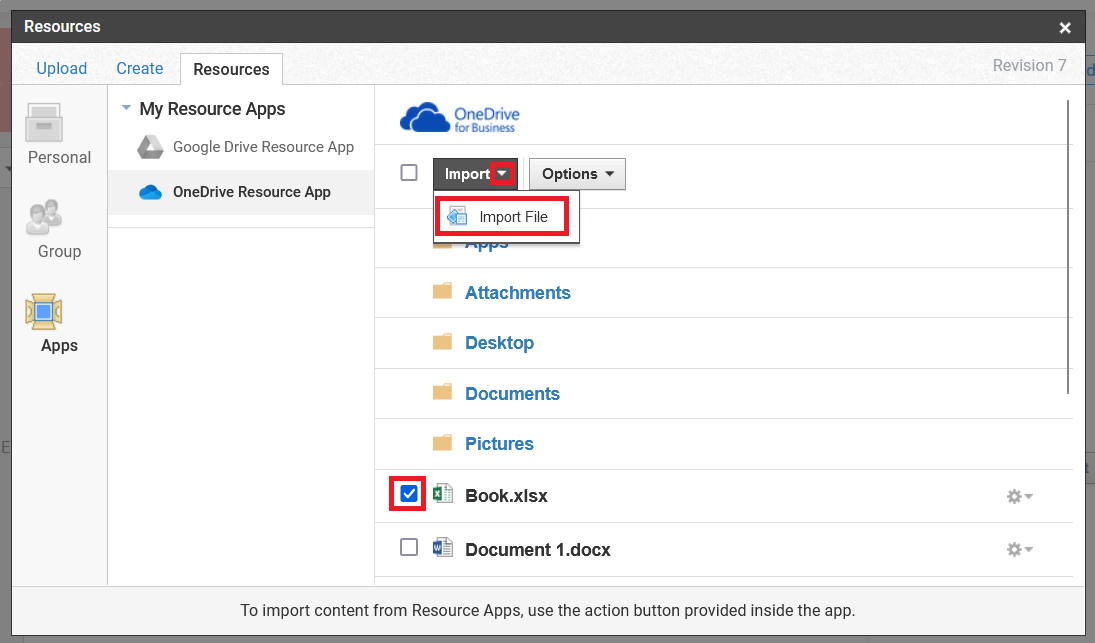Click the Documents folder icon
The height and width of the screenshot is (643, 1095).
pos(442,392)
